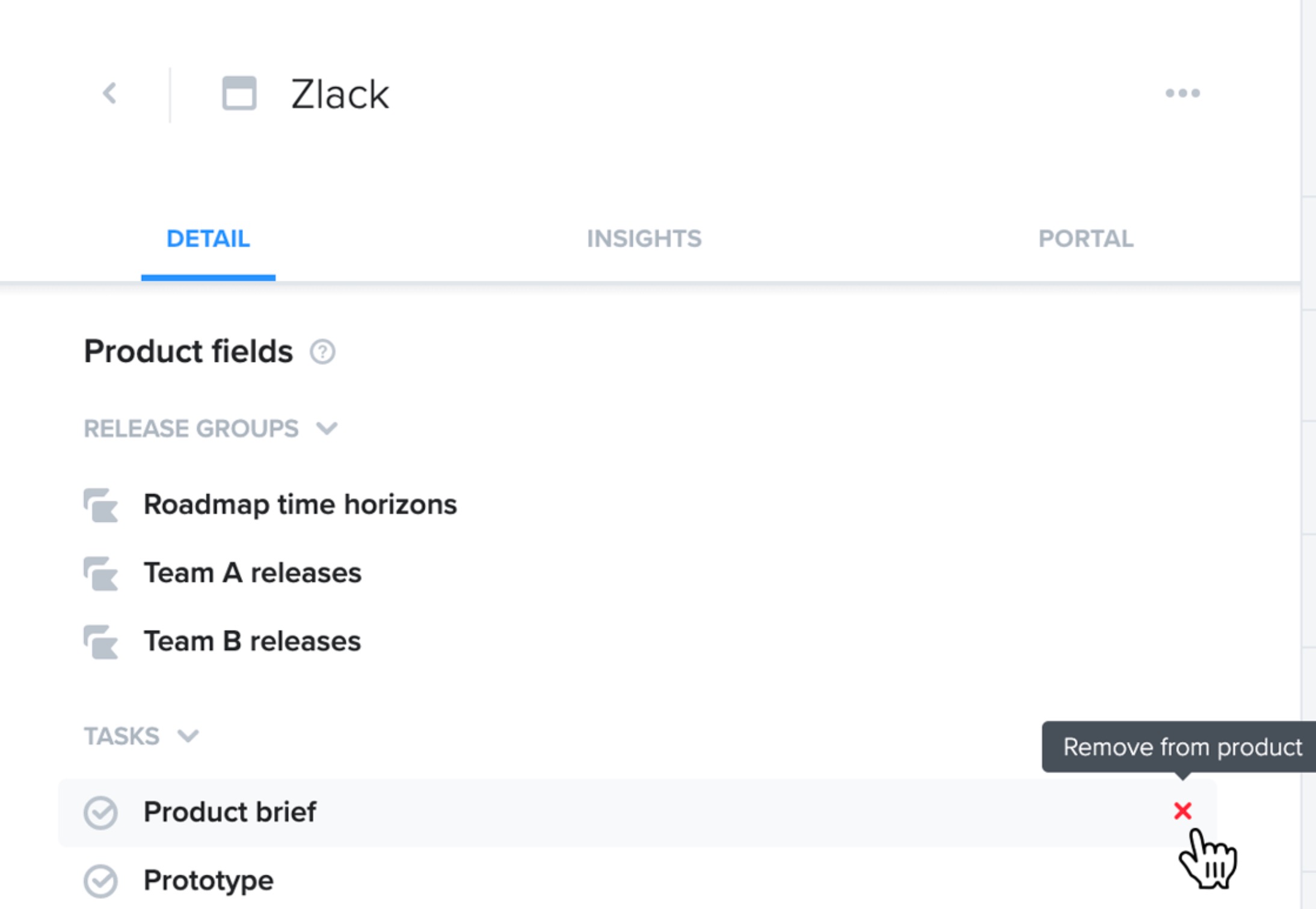Click the product window icon beside Zlack

(x=239, y=93)
